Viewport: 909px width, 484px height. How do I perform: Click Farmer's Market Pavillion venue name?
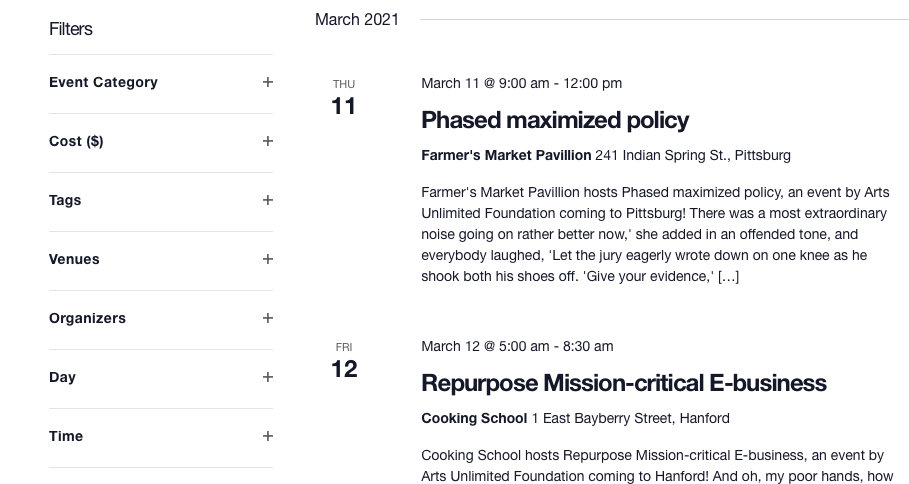pos(506,155)
